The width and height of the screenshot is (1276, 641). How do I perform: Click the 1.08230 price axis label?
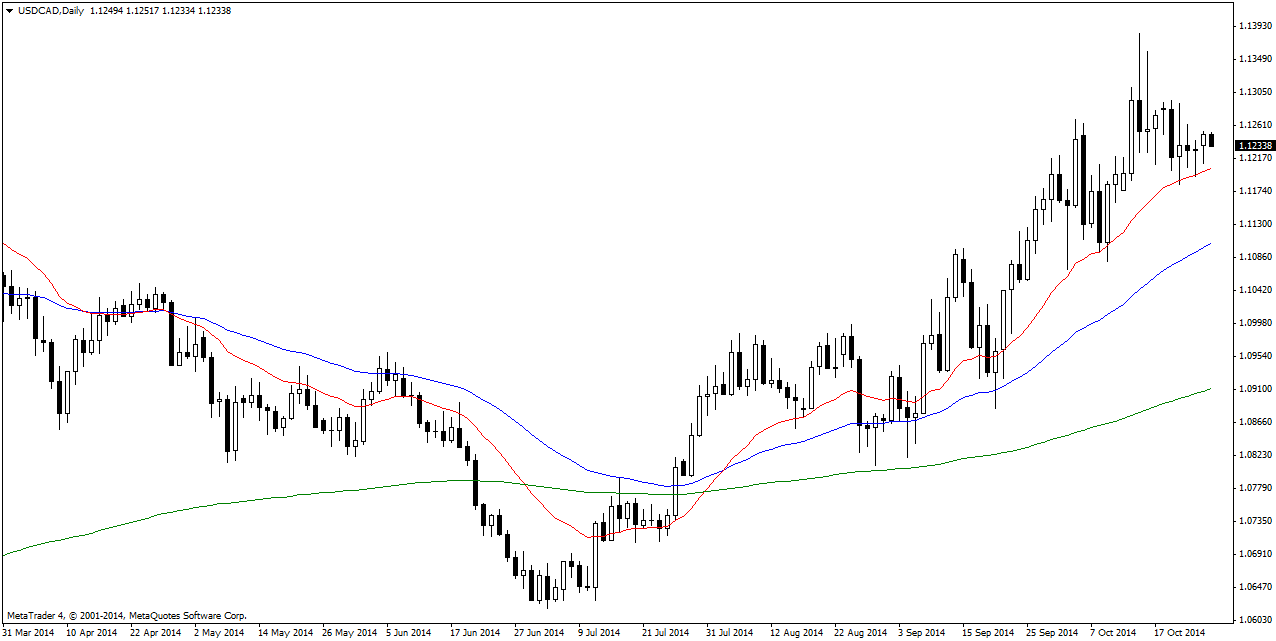(x=1255, y=455)
